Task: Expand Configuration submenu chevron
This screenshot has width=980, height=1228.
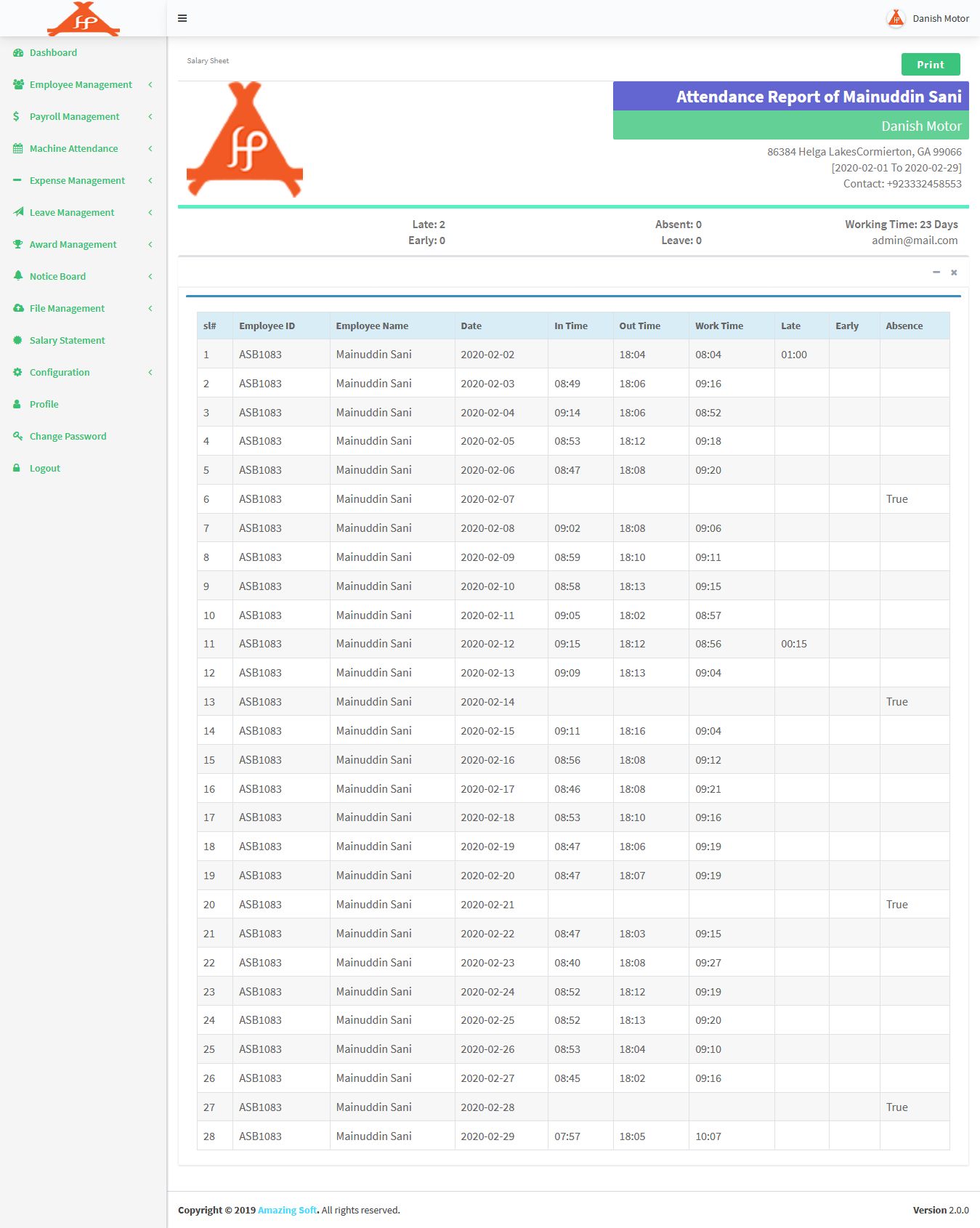Action: (150, 372)
